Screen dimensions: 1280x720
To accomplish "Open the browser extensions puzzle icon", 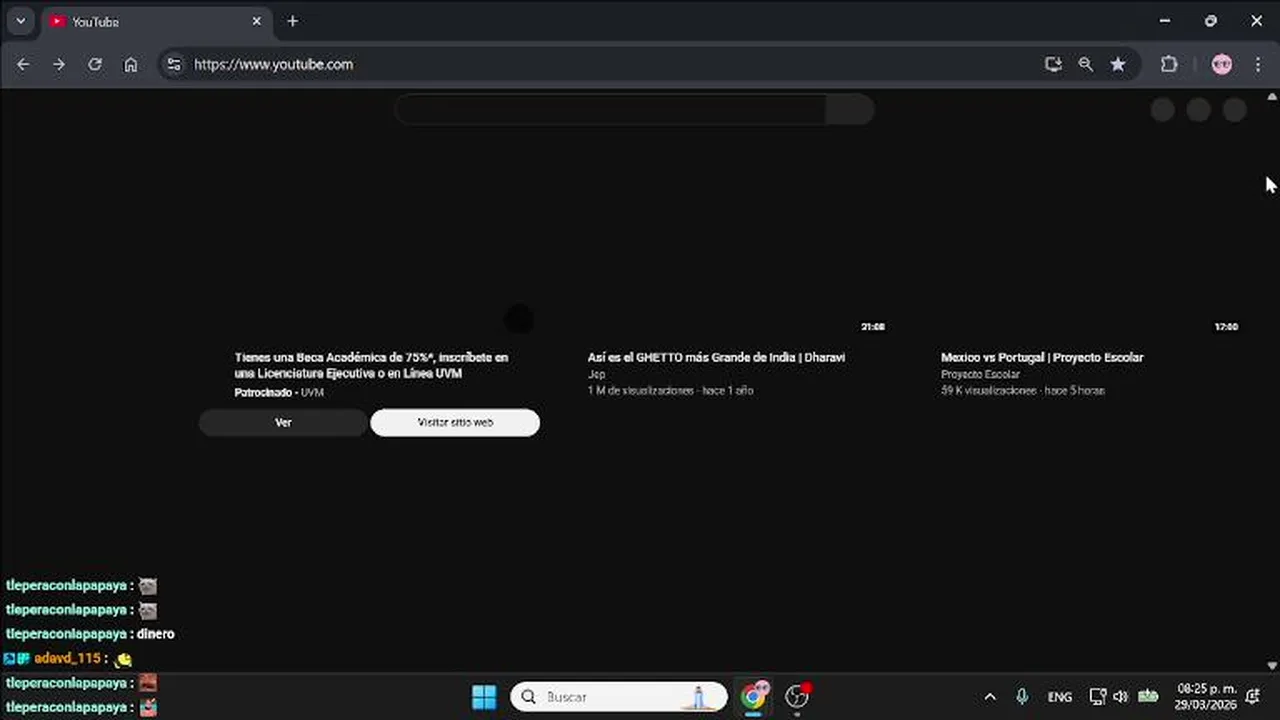I will (x=1169, y=64).
